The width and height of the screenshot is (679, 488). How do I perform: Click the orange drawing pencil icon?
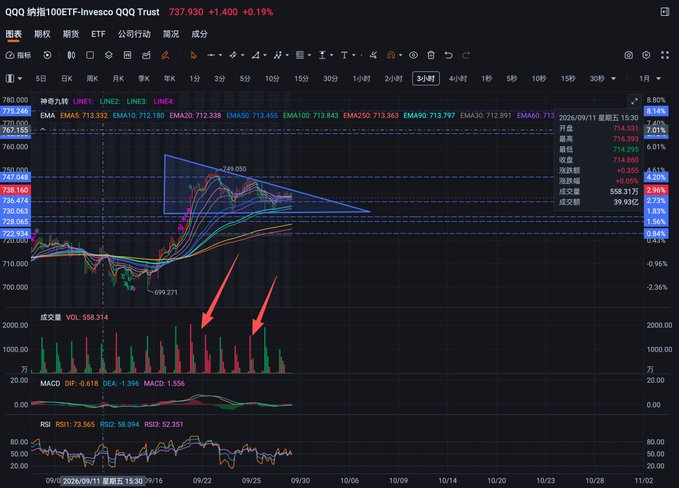click(x=165, y=55)
